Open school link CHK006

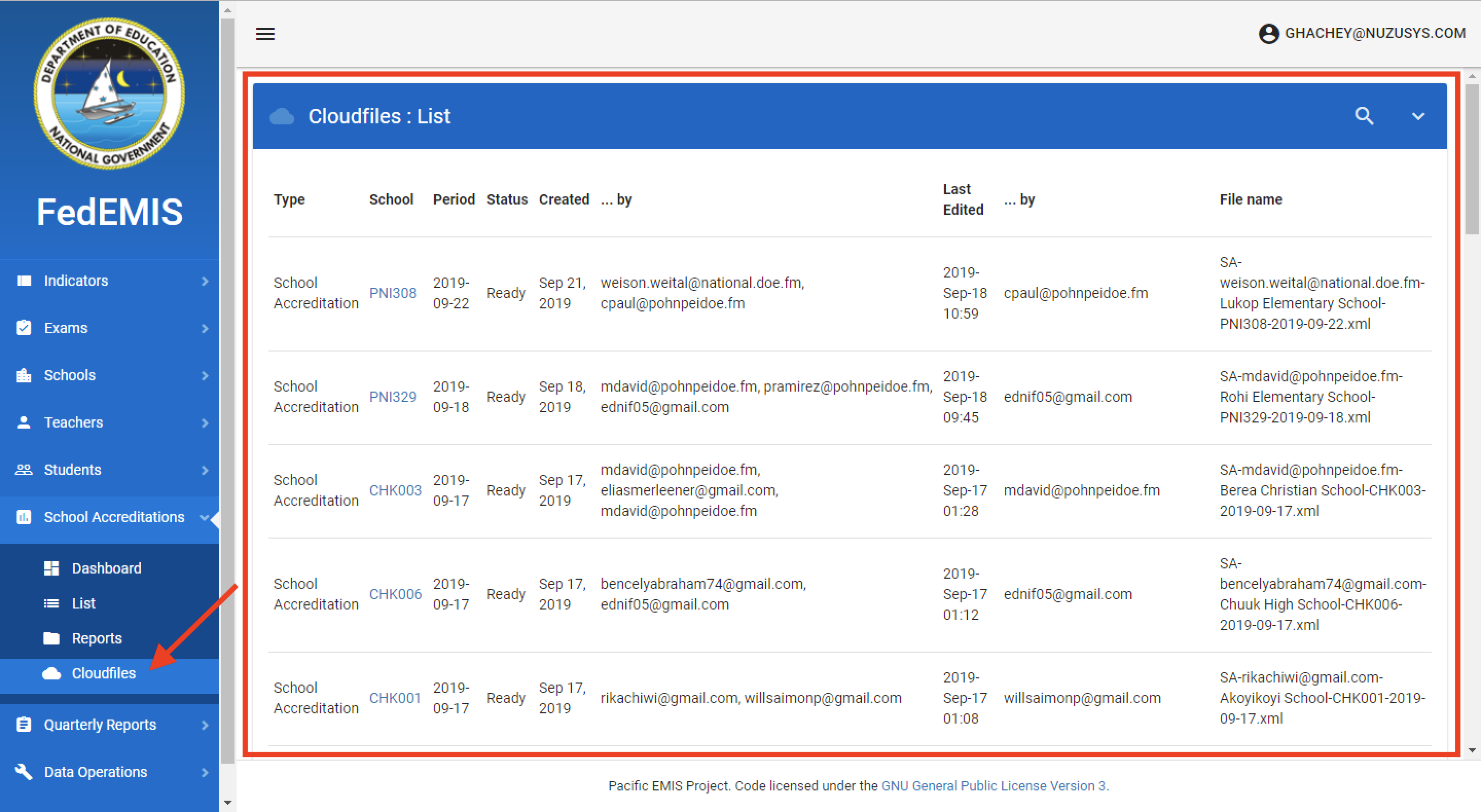point(395,594)
